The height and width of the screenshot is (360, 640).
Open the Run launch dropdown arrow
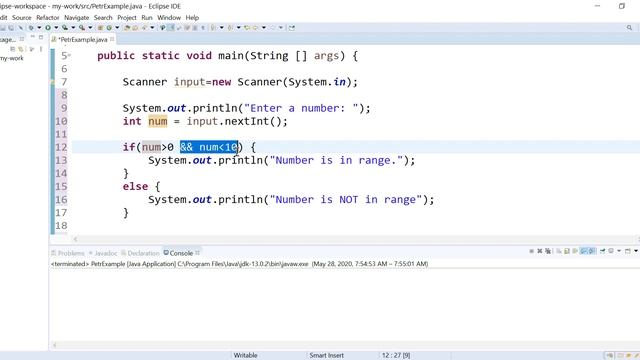click(x=56, y=28)
